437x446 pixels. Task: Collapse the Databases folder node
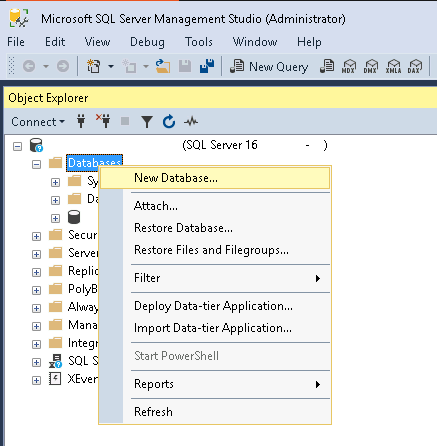36,164
